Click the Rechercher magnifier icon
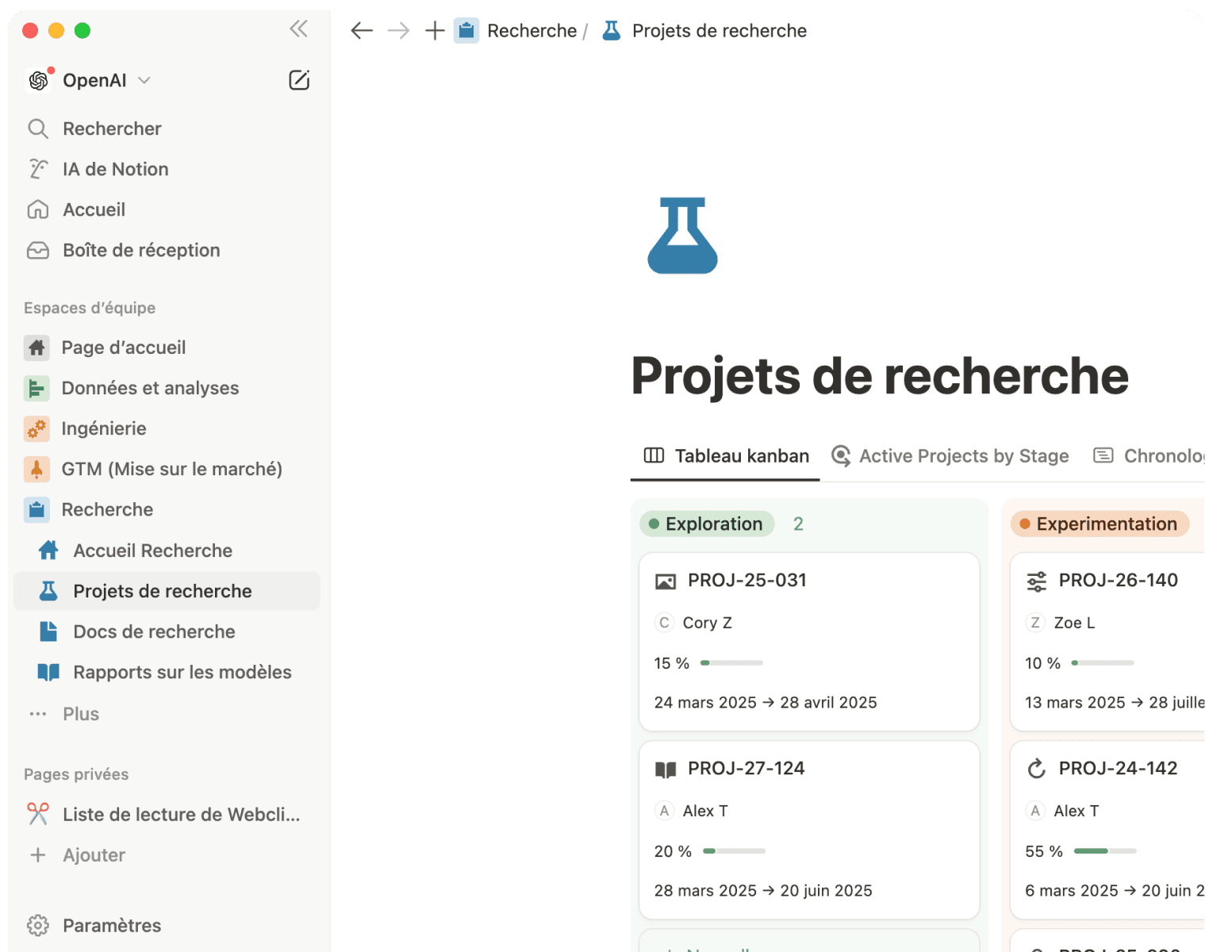This screenshot has width=1232, height=952. [x=37, y=128]
